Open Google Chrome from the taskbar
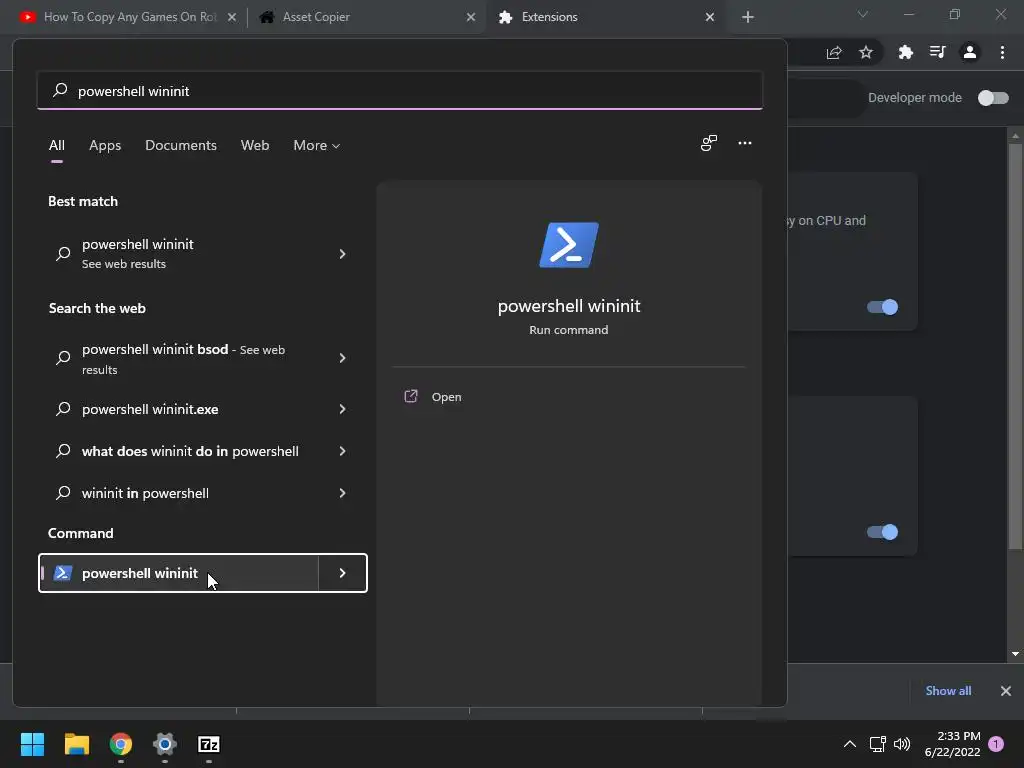The height and width of the screenshot is (768, 1024). point(121,744)
